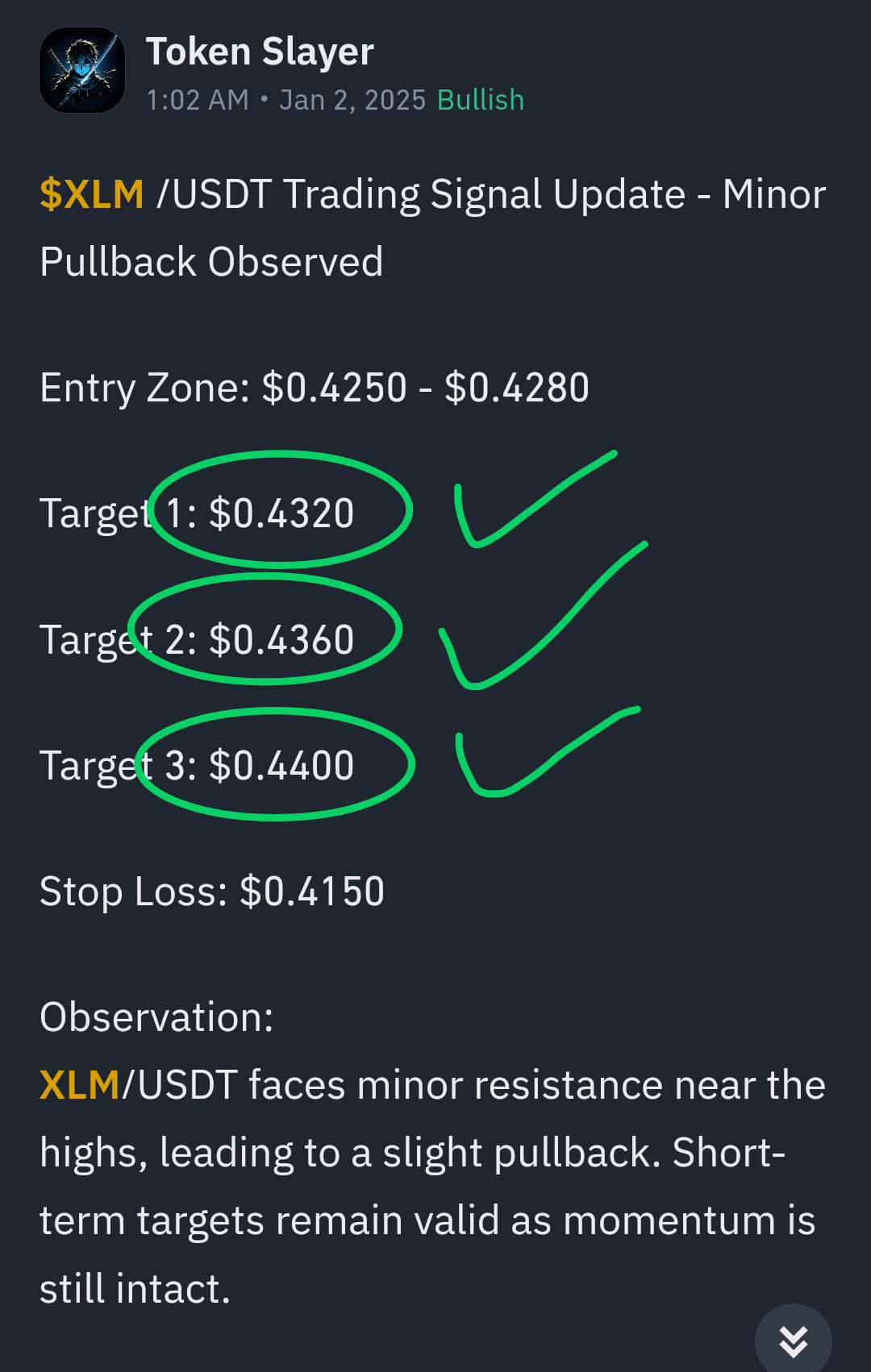This screenshot has width=871, height=1372.
Task: Tap the XLM link in the observation
Action: tap(80, 1085)
